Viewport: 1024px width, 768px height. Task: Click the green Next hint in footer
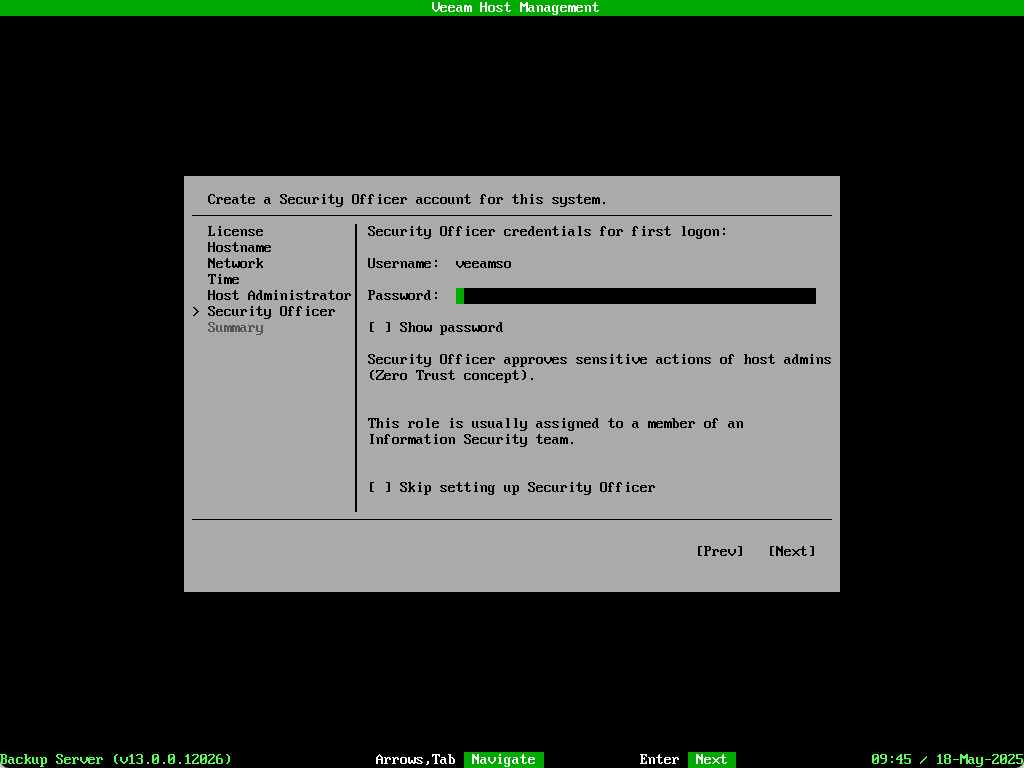711,760
